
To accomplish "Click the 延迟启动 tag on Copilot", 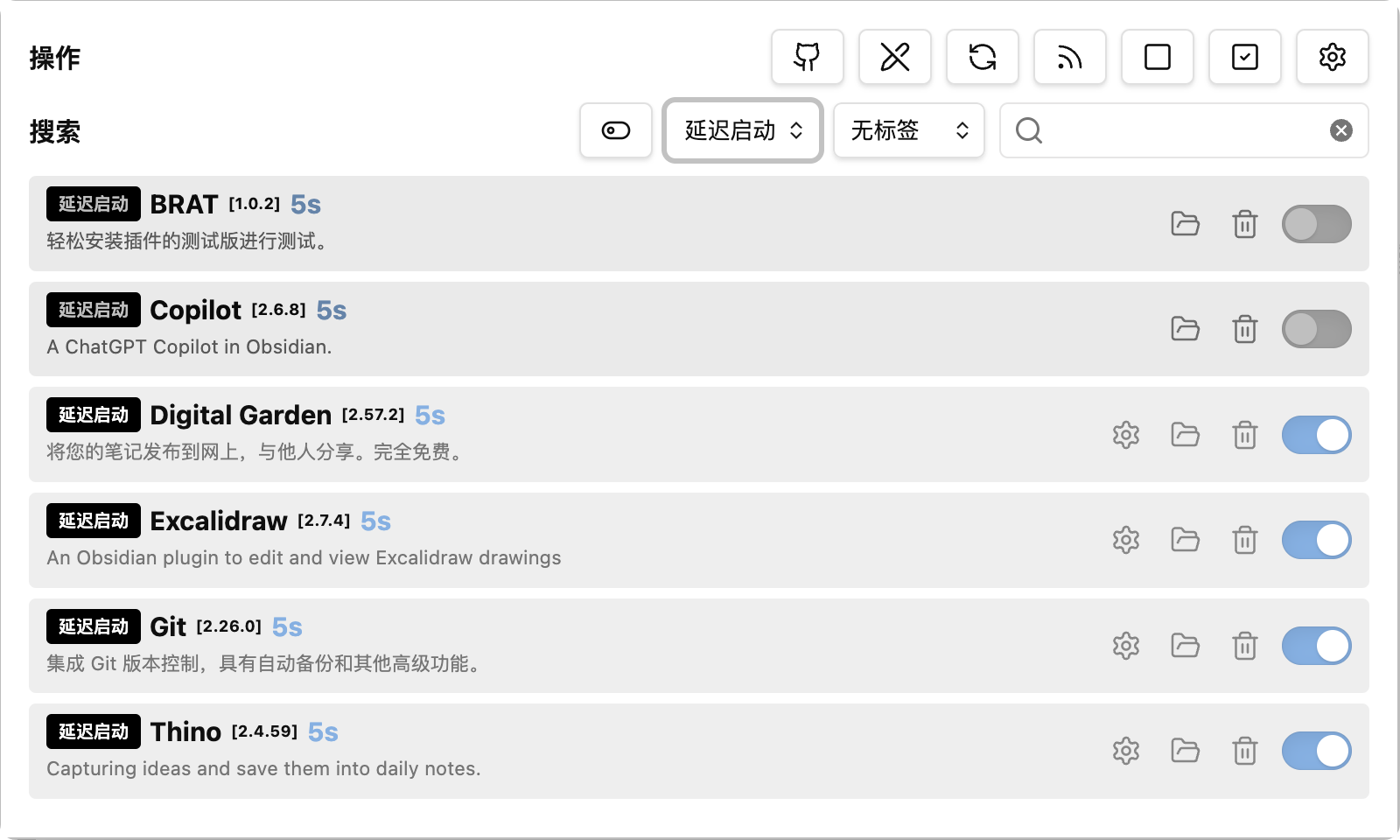I will coord(94,310).
